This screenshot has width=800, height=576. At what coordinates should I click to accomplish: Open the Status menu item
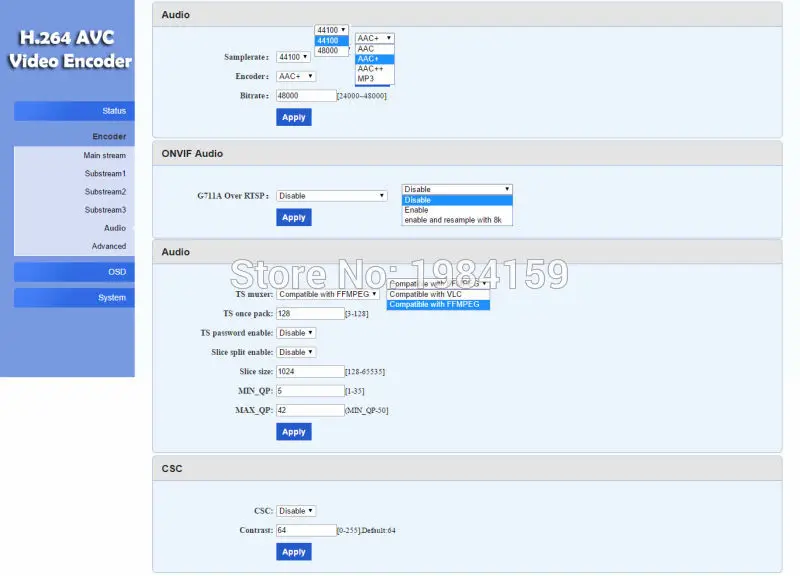tap(74, 111)
